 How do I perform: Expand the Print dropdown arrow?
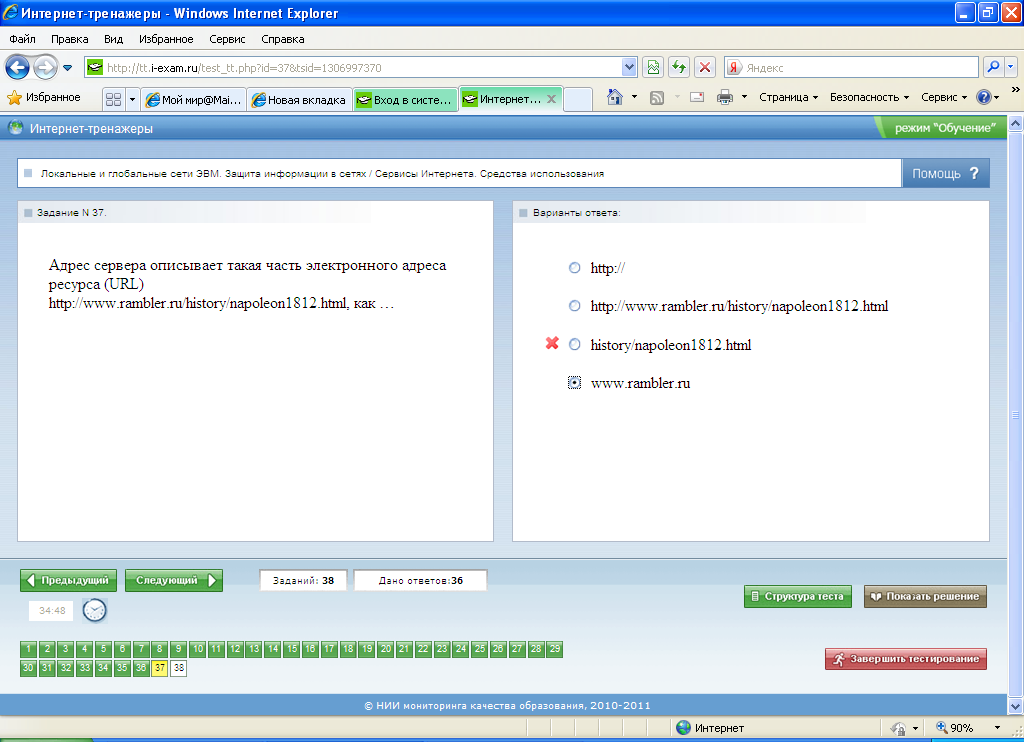(x=744, y=97)
